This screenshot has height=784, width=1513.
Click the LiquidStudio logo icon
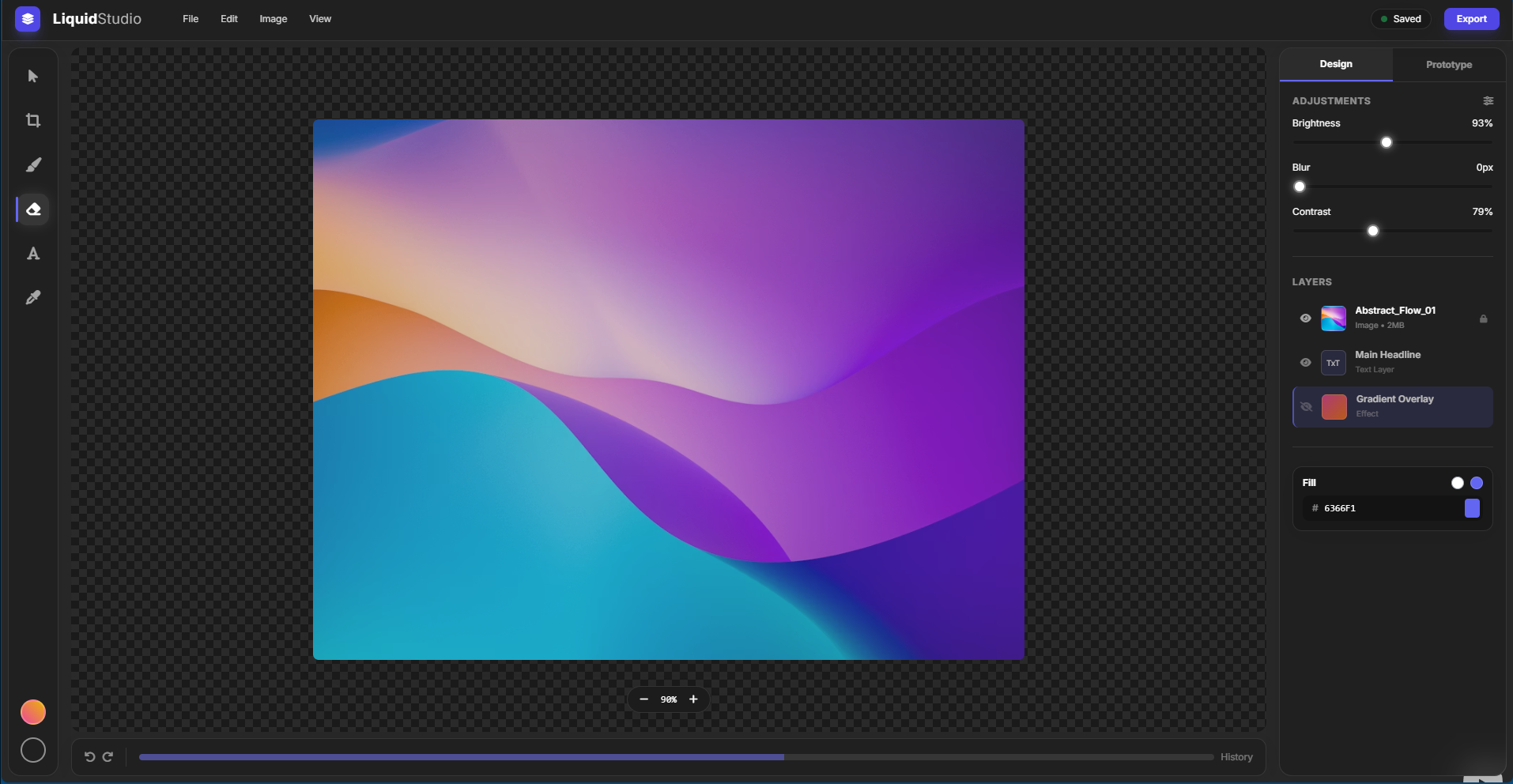point(27,18)
